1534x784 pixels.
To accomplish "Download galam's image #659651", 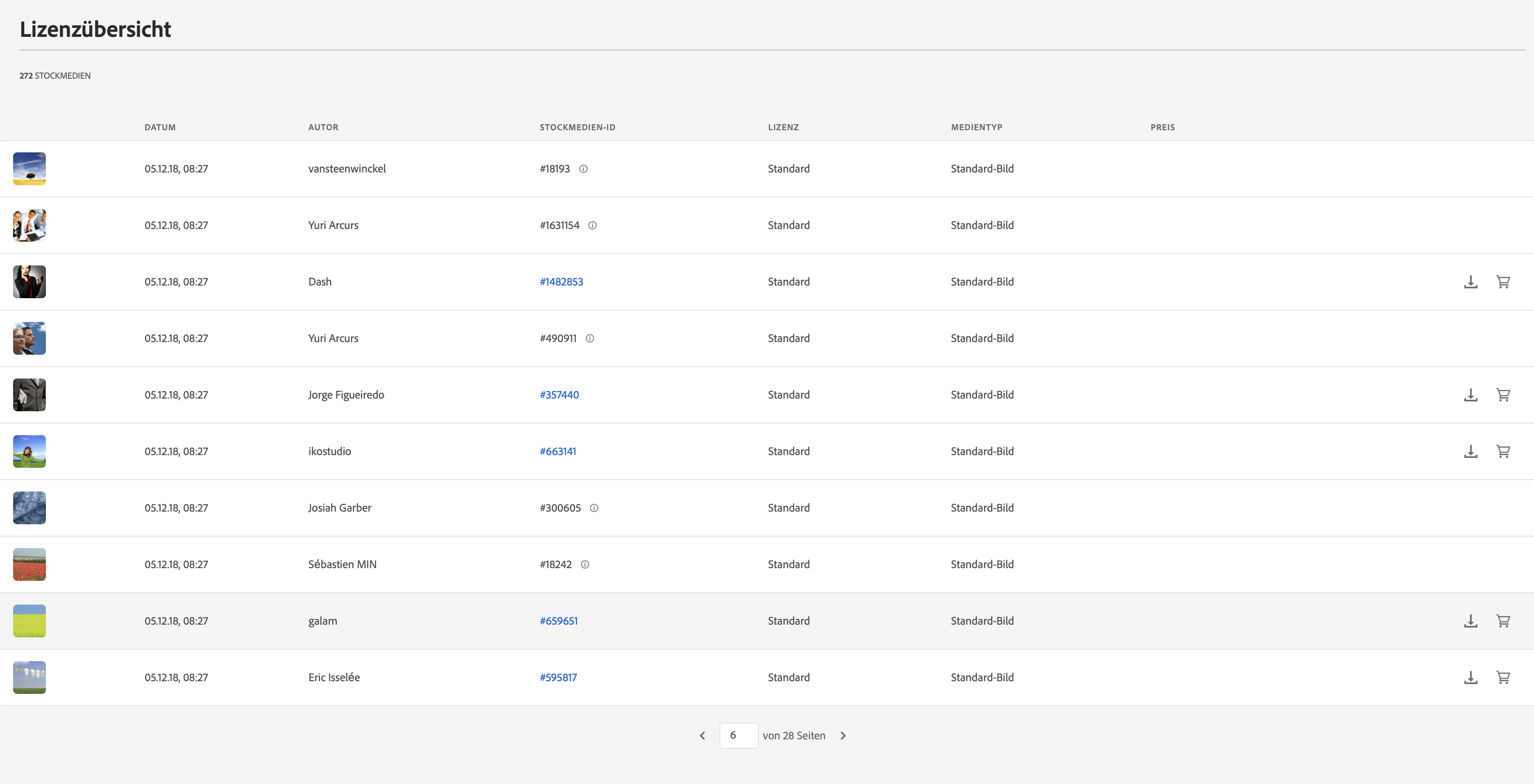I will tap(1470, 621).
